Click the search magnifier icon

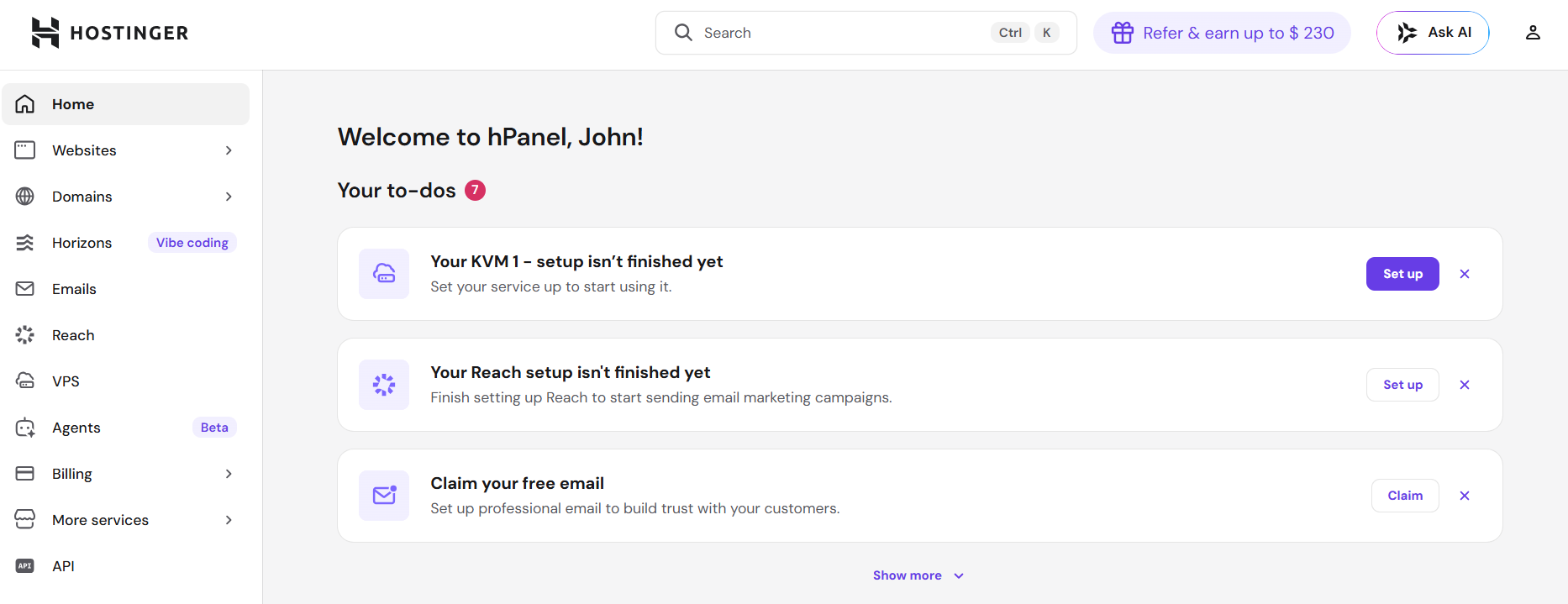683,33
